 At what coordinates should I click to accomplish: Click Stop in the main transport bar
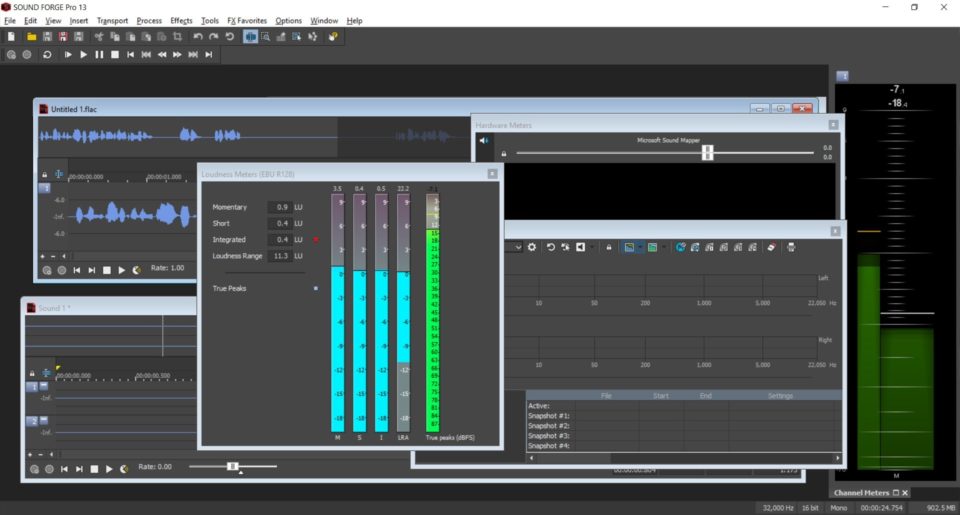coord(114,55)
